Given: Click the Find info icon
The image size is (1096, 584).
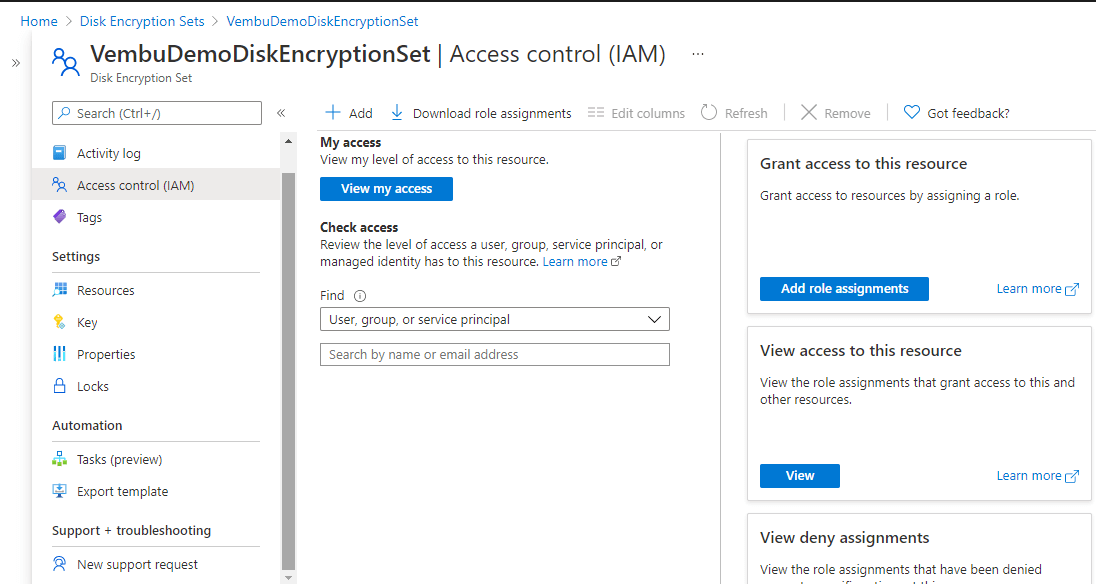Looking at the screenshot, I should [x=360, y=296].
